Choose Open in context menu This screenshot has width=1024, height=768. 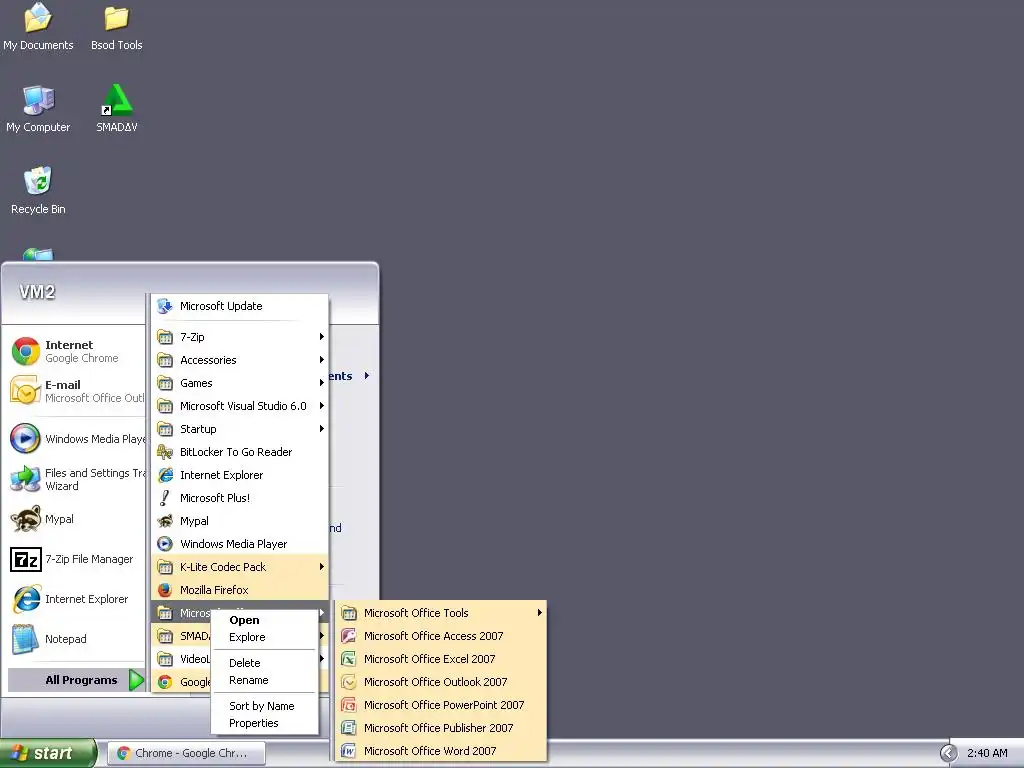[x=264, y=620]
